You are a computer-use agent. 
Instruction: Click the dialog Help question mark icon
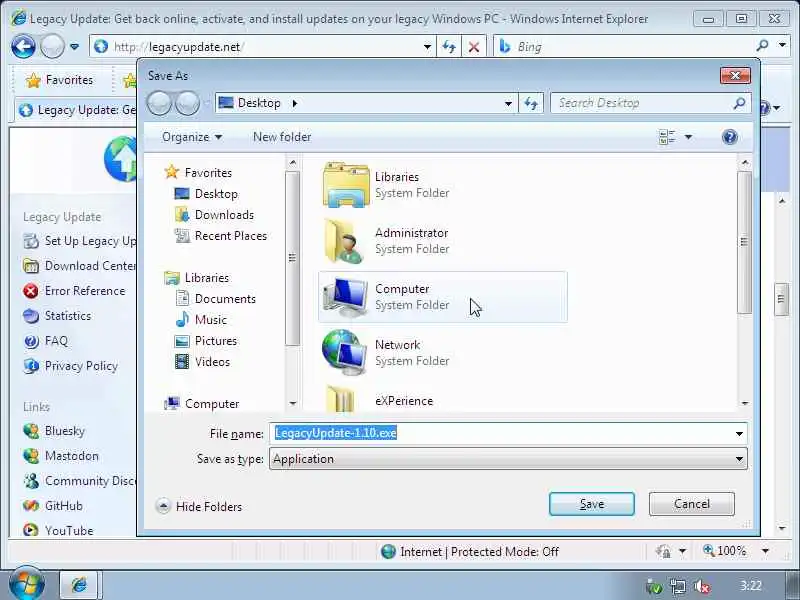click(x=730, y=137)
